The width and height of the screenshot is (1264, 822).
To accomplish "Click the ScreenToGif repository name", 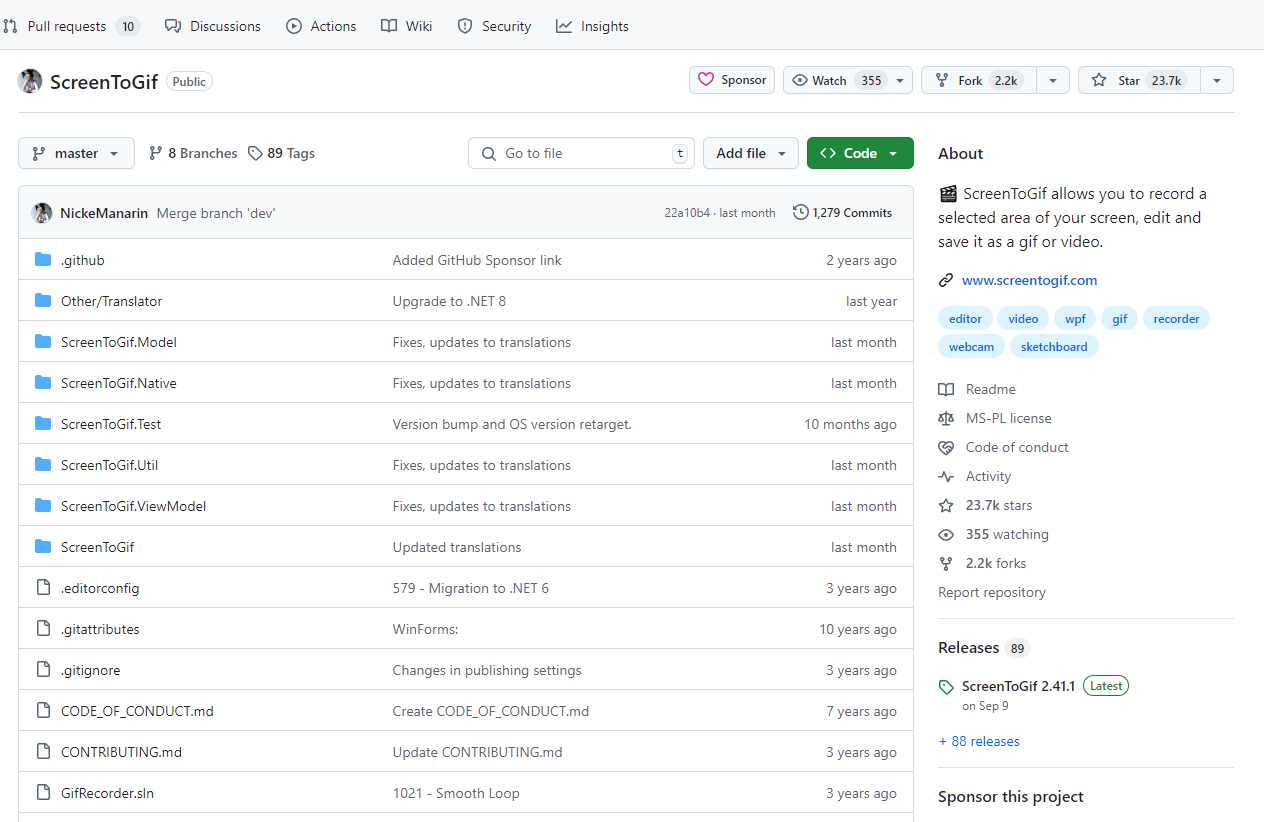I will 104,82.
